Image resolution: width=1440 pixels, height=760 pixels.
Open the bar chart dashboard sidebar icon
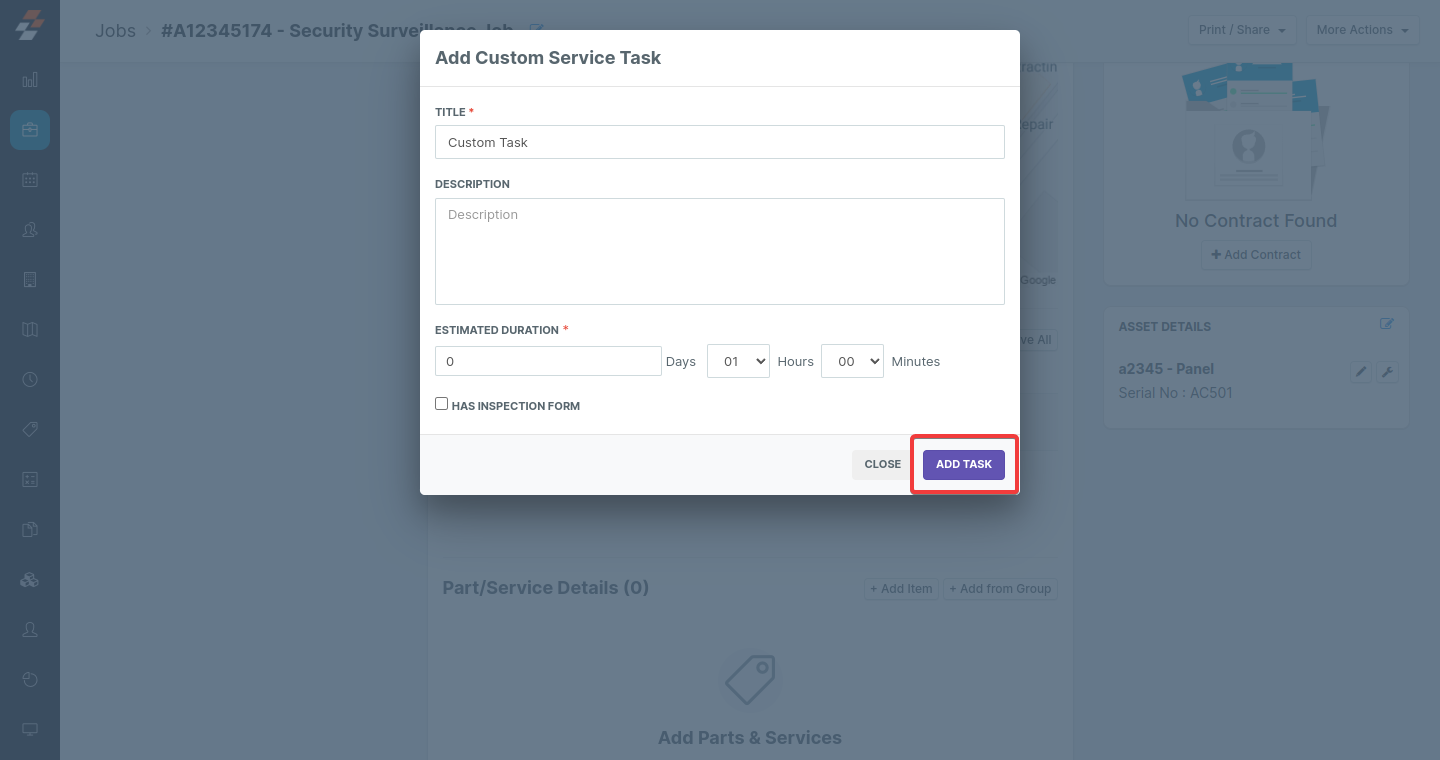point(30,80)
